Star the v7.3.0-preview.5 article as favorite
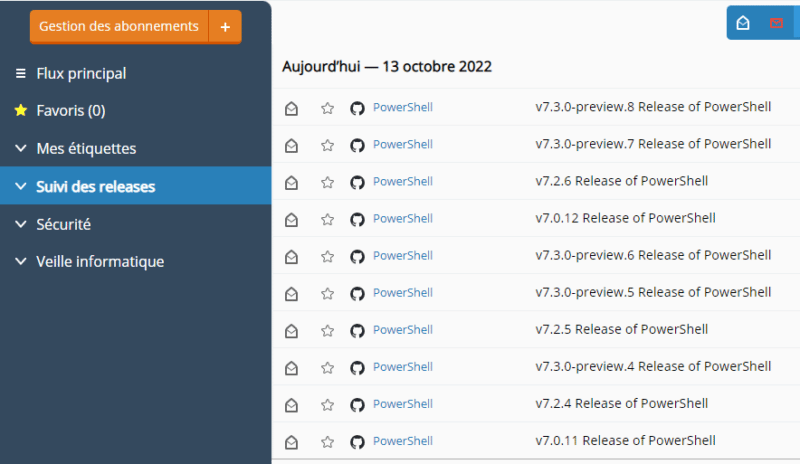 click(x=328, y=294)
